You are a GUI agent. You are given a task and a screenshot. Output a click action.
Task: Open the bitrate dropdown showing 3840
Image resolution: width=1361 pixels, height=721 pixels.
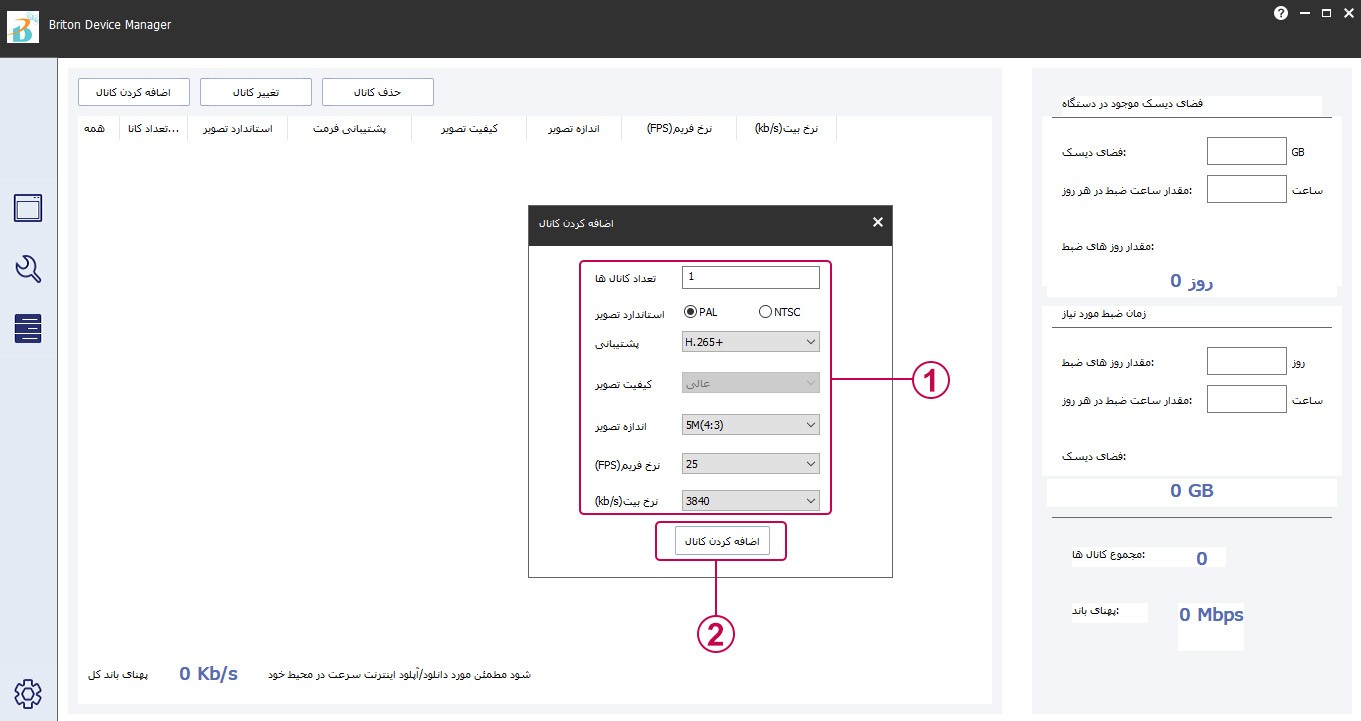click(x=750, y=500)
